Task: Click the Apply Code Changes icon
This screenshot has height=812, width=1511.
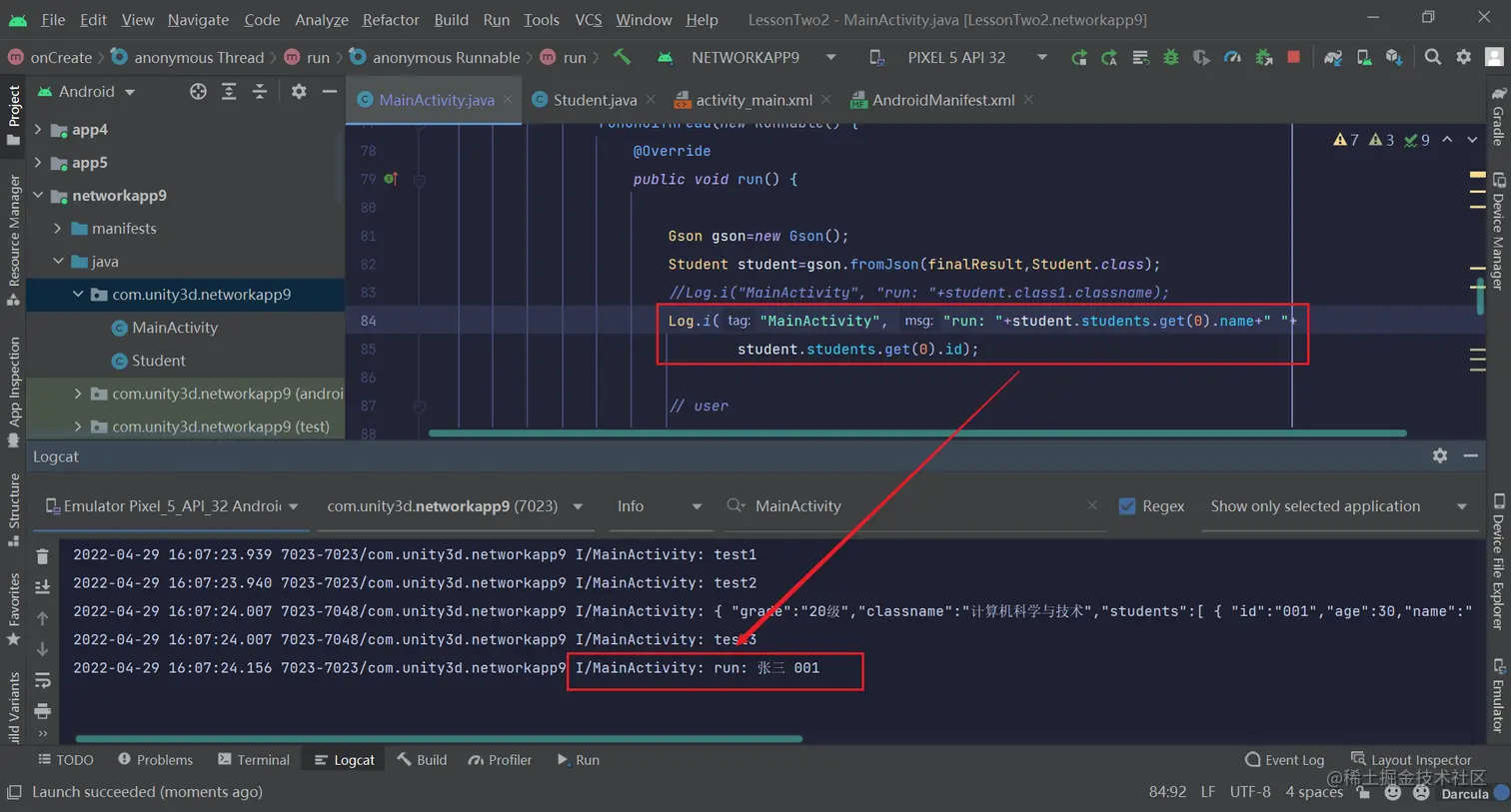Action: click(1109, 57)
